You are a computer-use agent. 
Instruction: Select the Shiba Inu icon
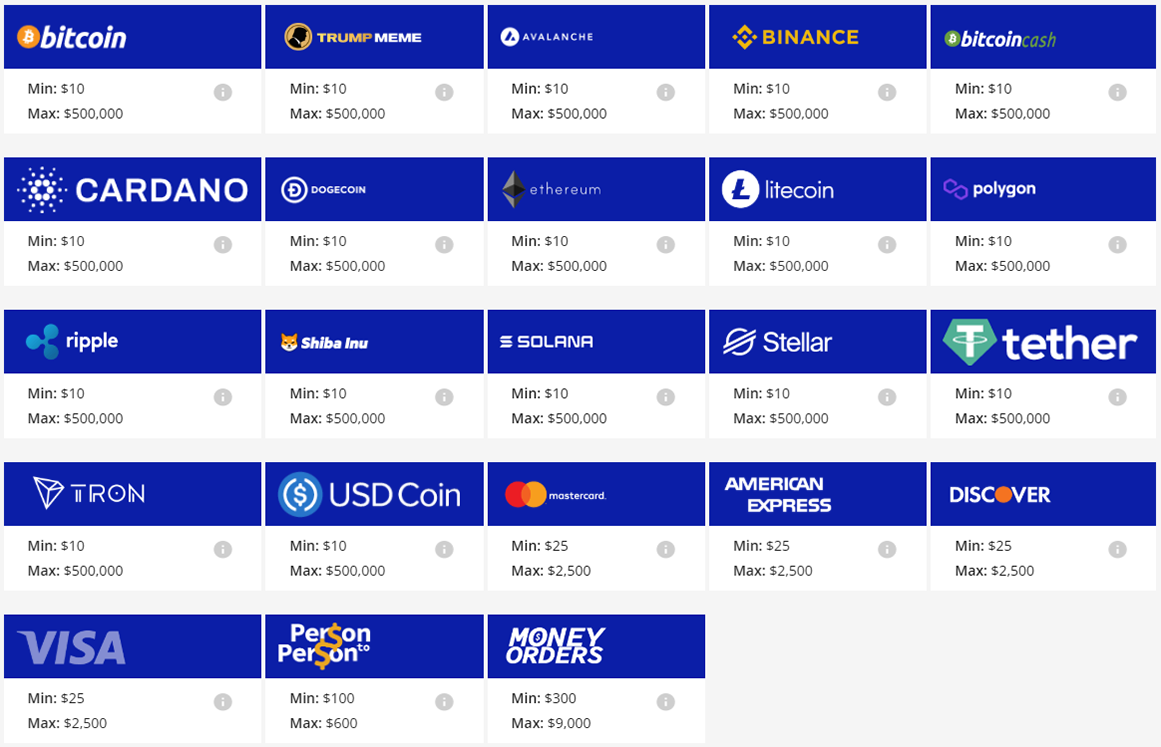pos(287,340)
